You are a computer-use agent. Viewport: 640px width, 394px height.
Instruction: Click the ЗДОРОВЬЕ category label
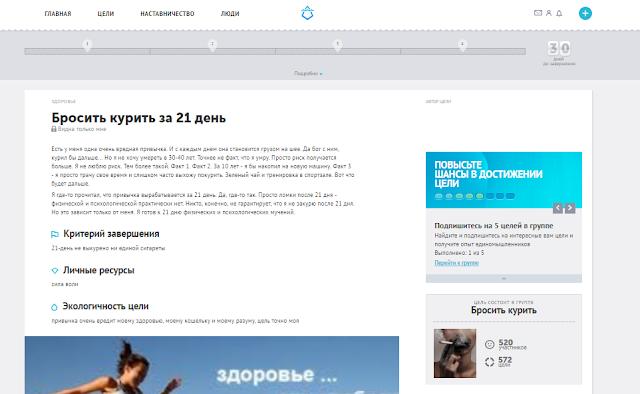point(64,102)
